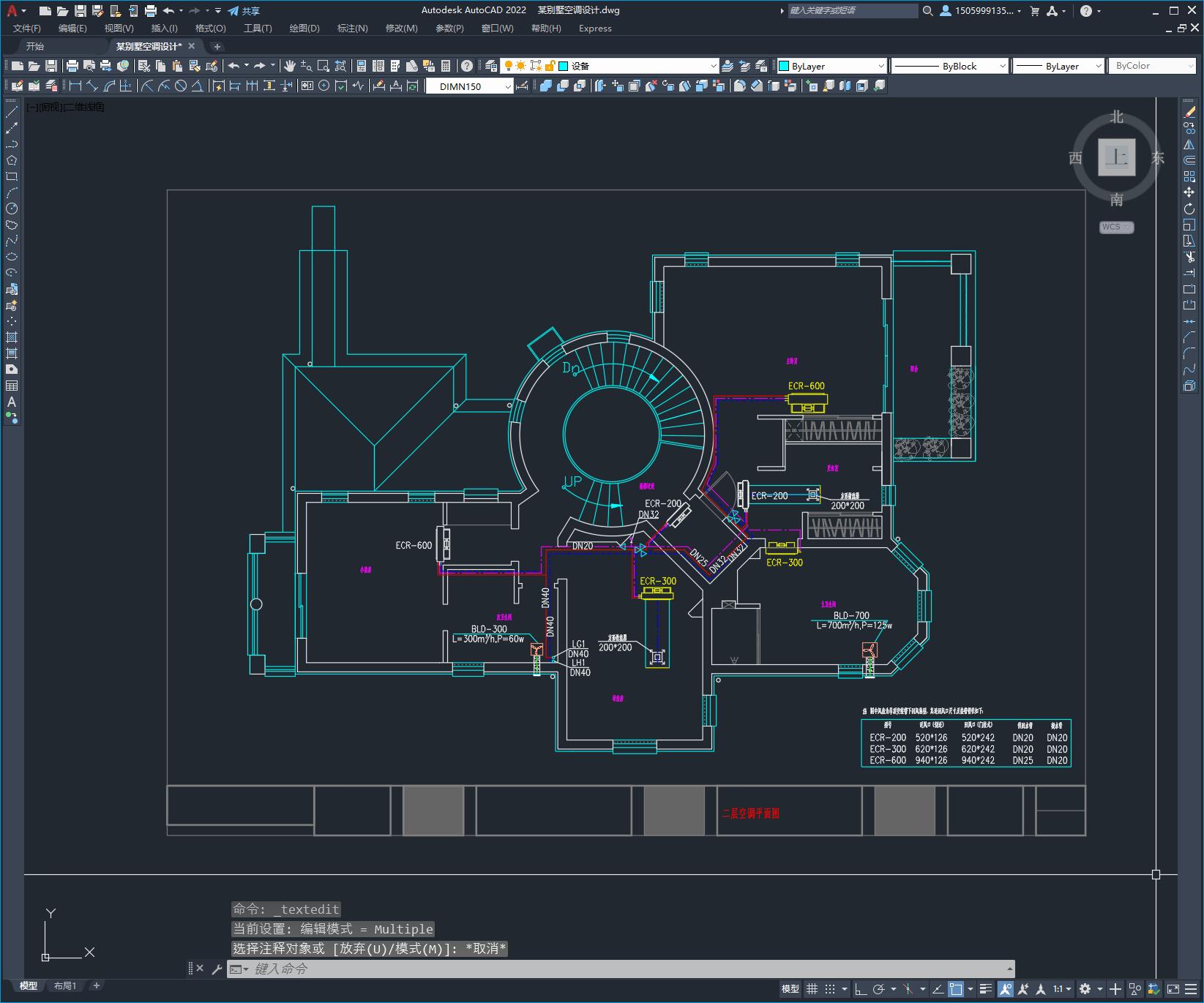
Task: Click the 共享 share button
Action: click(244, 11)
